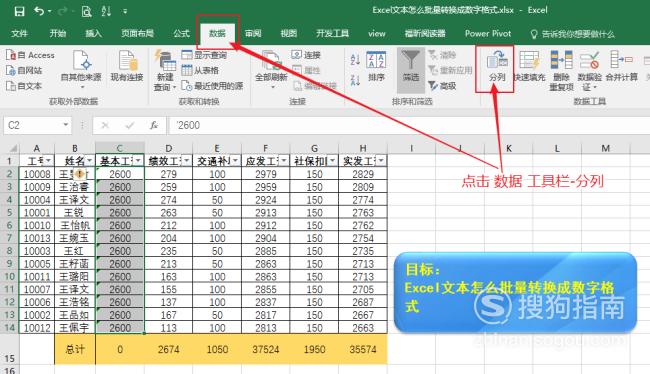Image resolution: width=650 pixels, height=374 pixels.
Task: Click the insert function fx icon
Action: point(154,125)
